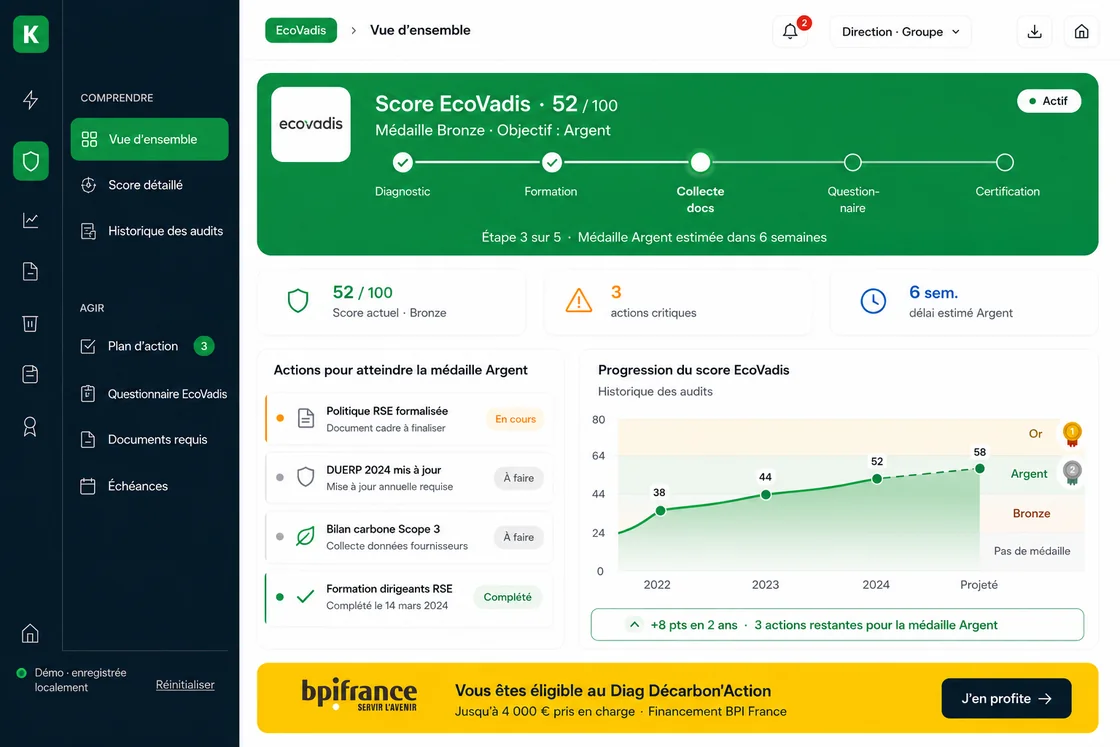Open notifications bell with 2 badge

pyautogui.click(x=790, y=31)
